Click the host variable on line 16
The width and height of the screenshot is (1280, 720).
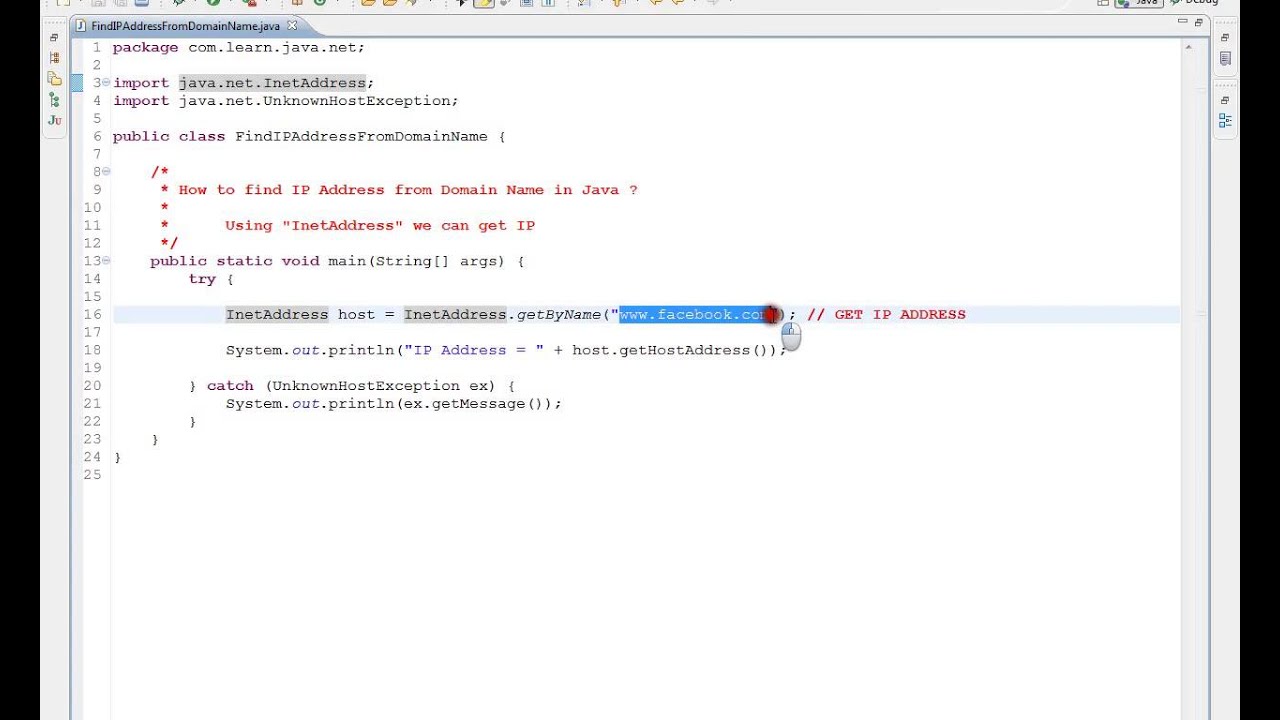click(x=356, y=315)
